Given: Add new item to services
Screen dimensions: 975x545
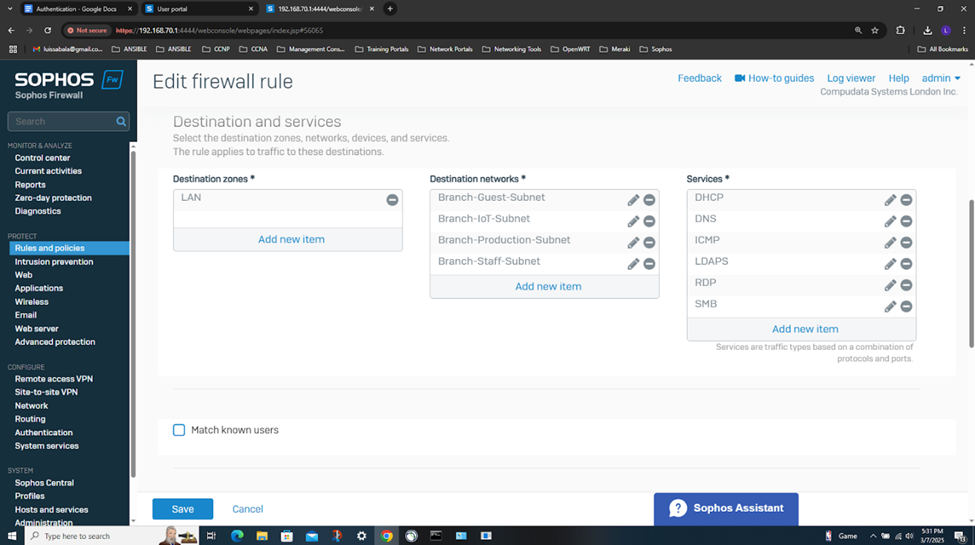Looking at the screenshot, I should tap(802, 328).
